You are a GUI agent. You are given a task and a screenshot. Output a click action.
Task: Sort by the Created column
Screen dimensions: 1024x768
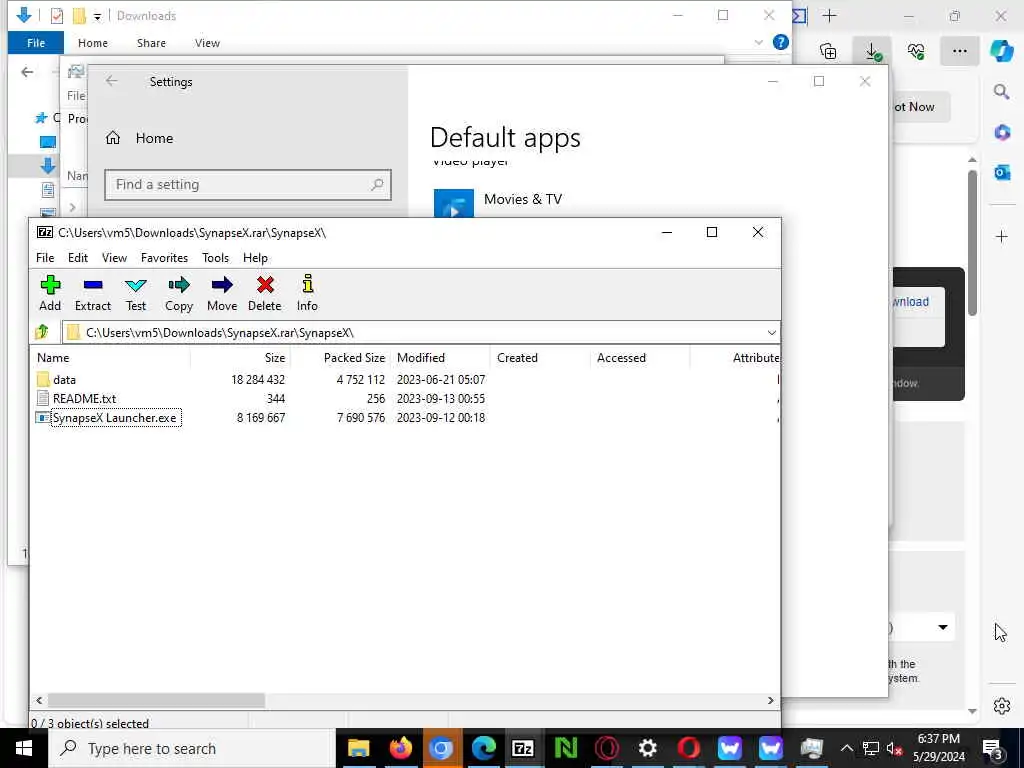(x=540, y=358)
